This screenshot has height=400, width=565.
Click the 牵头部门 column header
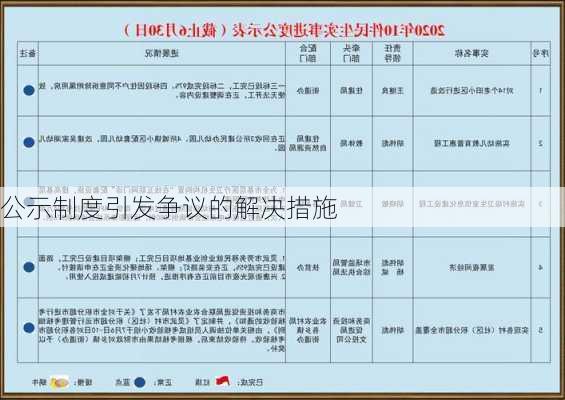pyautogui.click(x=351, y=53)
